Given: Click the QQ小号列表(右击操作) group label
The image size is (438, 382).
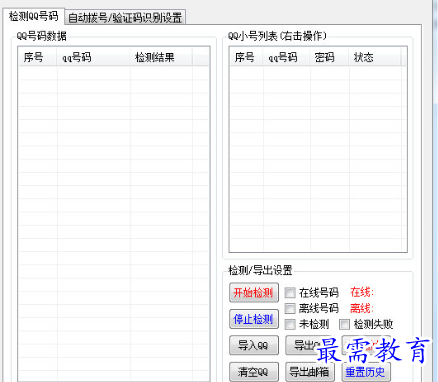Looking at the screenshot, I should pyautogui.click(x=277, y=36).
